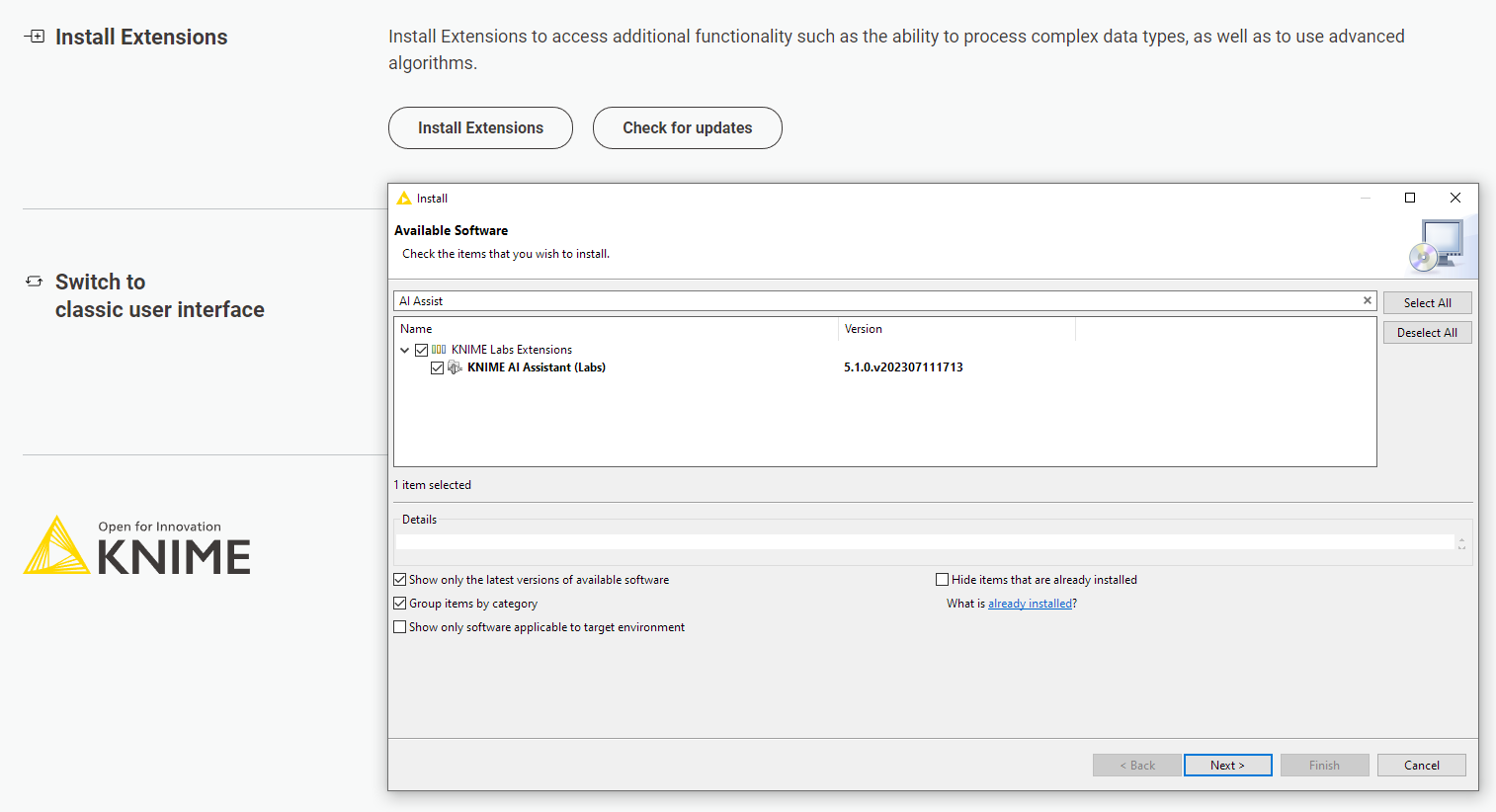This screenshot has width=1496, height=812.
Task: Collapse the KNIME Labs Extensions tree node
Action: click(405, 350)
